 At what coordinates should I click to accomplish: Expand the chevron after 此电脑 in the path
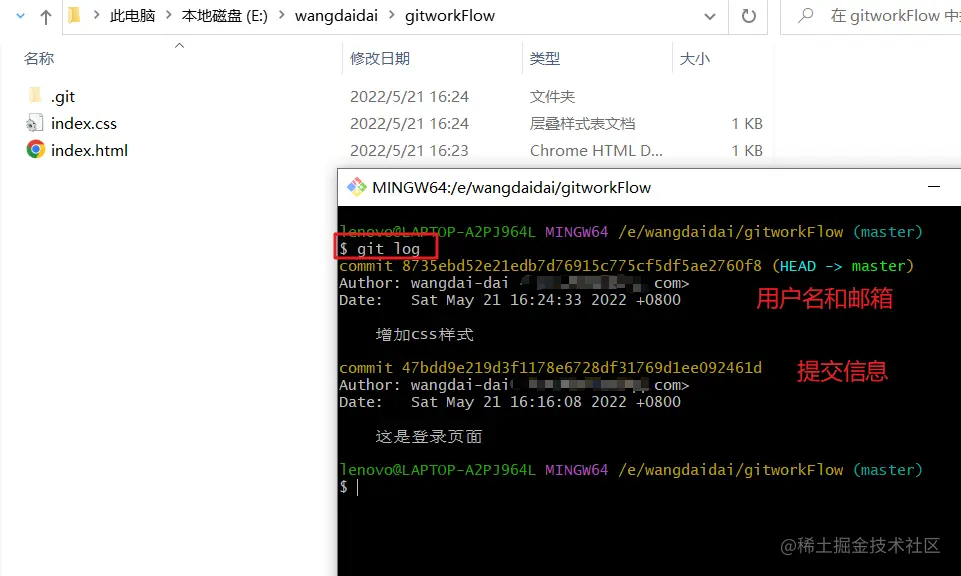[x=169, y=15]
